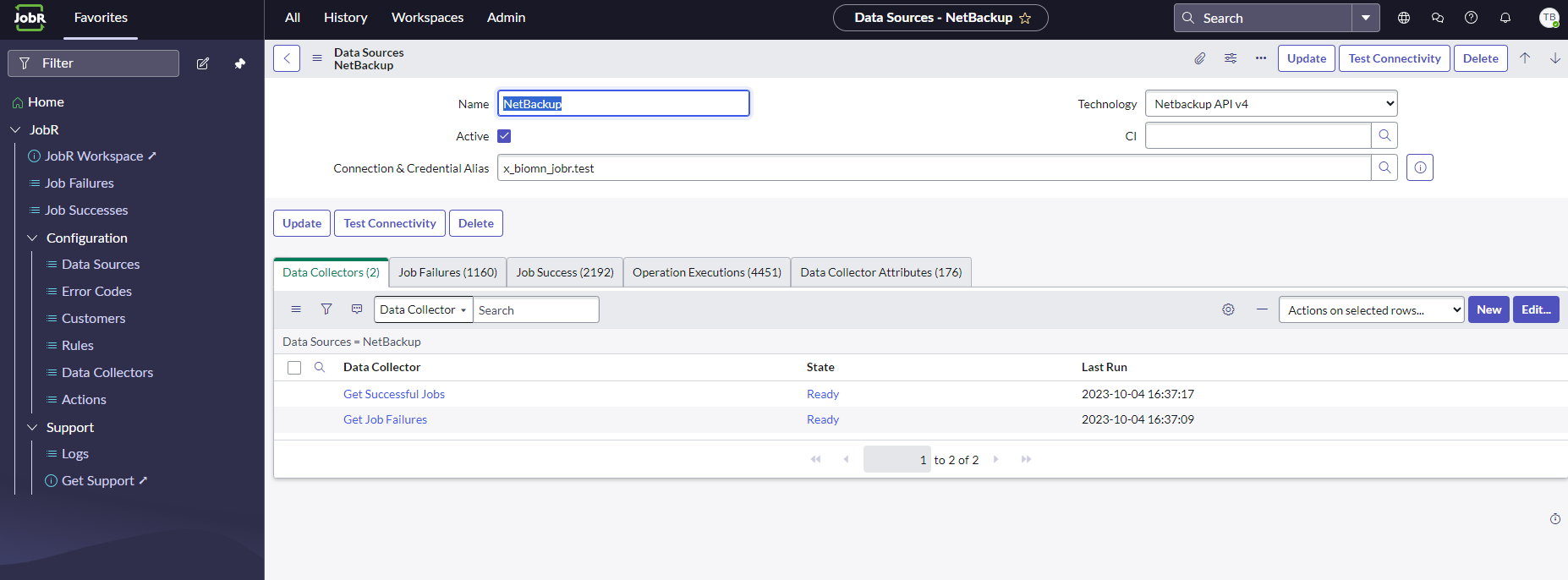Click the Connection & Credential Alias field
The height and width of the screenshot is (580, 1568).
coord(933,168)
